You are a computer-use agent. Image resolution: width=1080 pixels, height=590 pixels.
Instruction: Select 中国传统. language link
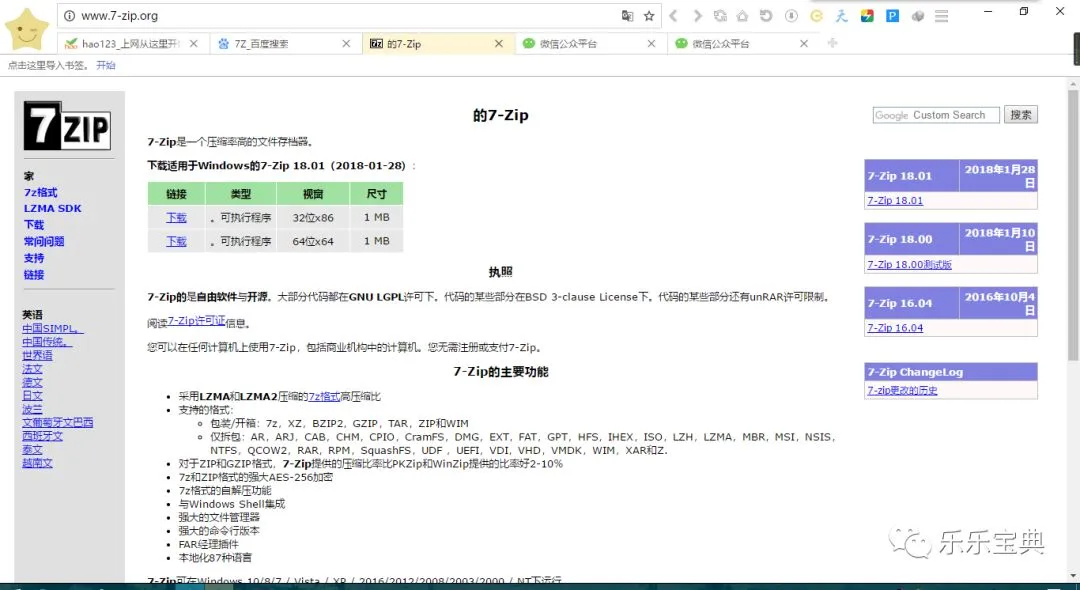click(47, 342)
